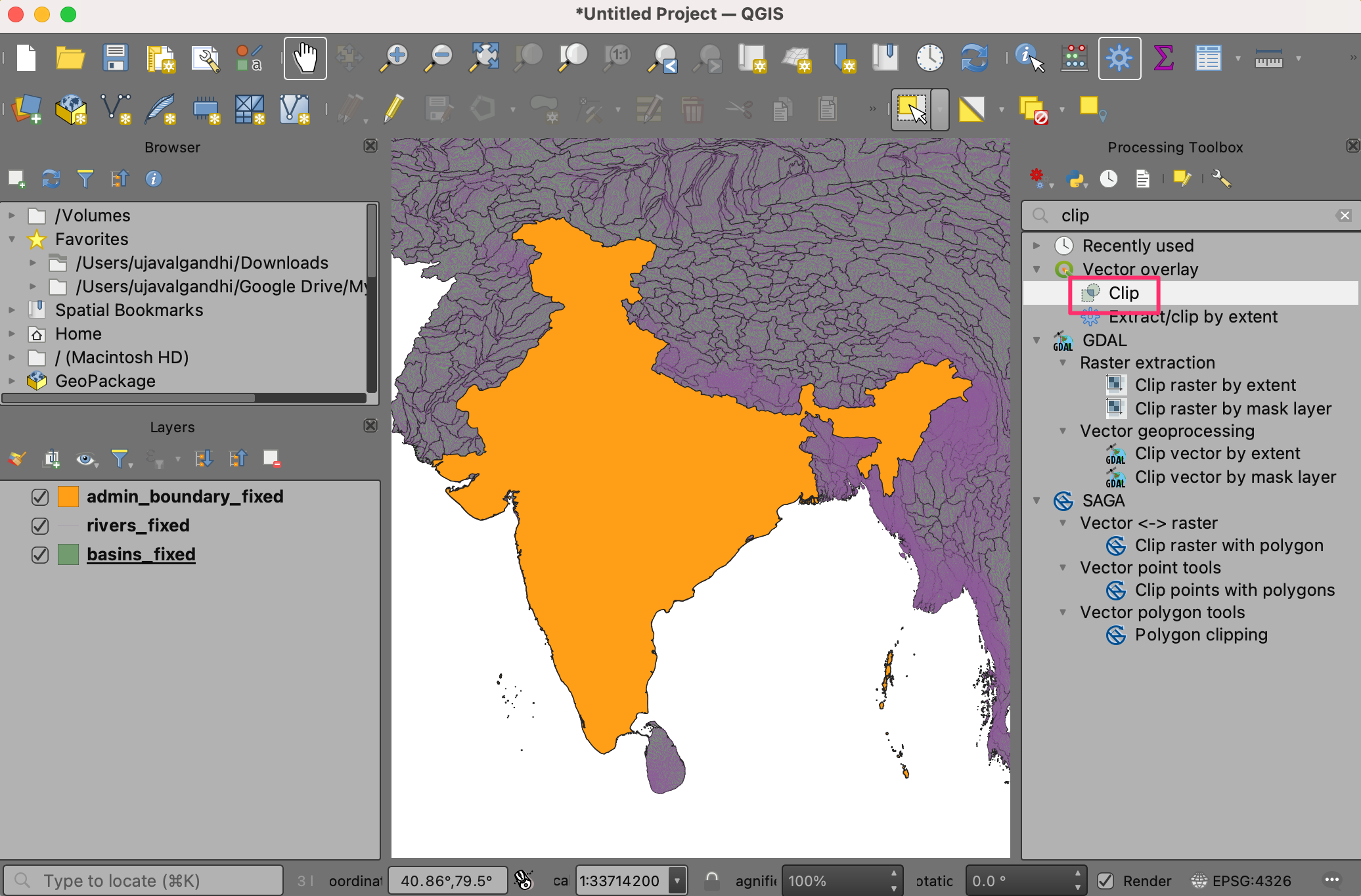Open the Identify Features tool
Image resolution: width=1361 pixels, height=896 pixels.
[1029, 58]
